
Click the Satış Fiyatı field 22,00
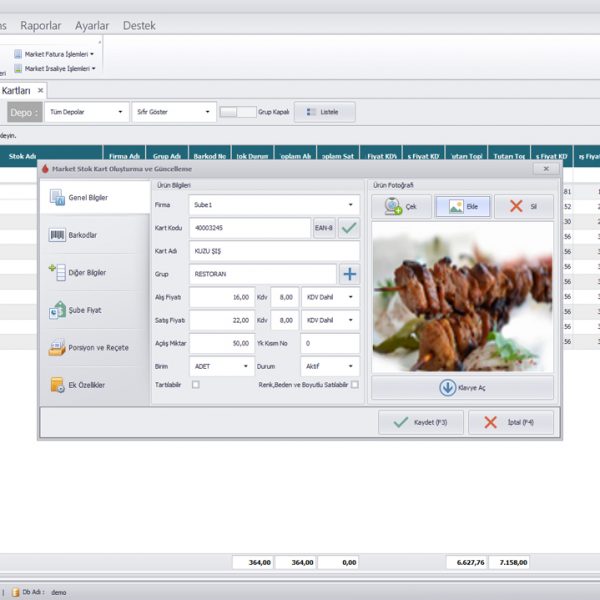coord(222,320)
